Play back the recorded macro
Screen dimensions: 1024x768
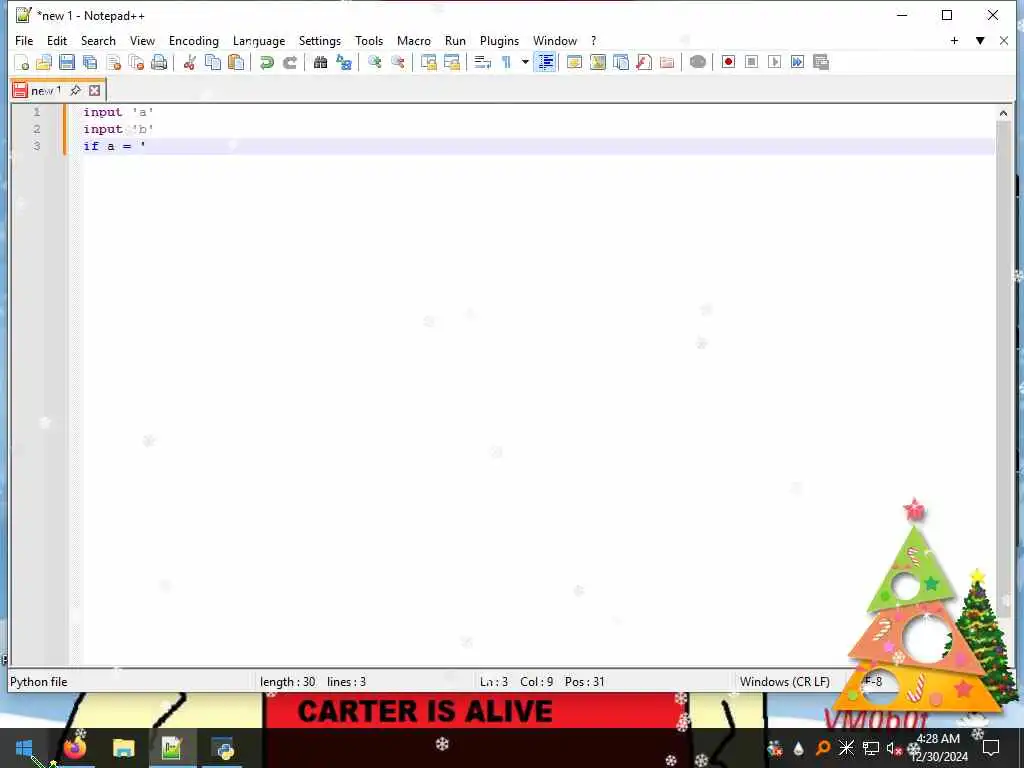(775, 62)
